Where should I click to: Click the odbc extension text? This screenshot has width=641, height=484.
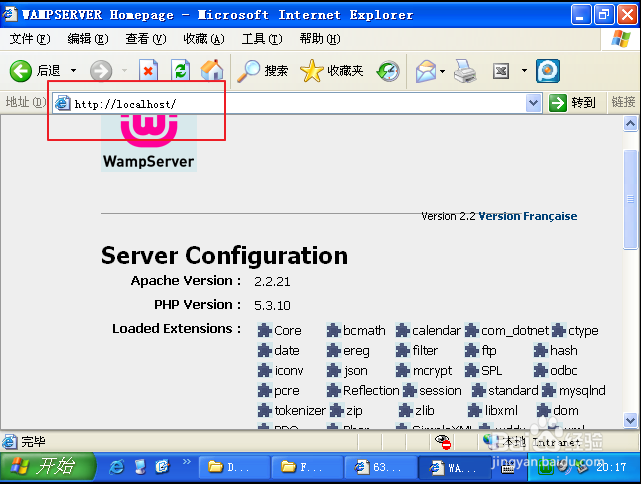564,371
